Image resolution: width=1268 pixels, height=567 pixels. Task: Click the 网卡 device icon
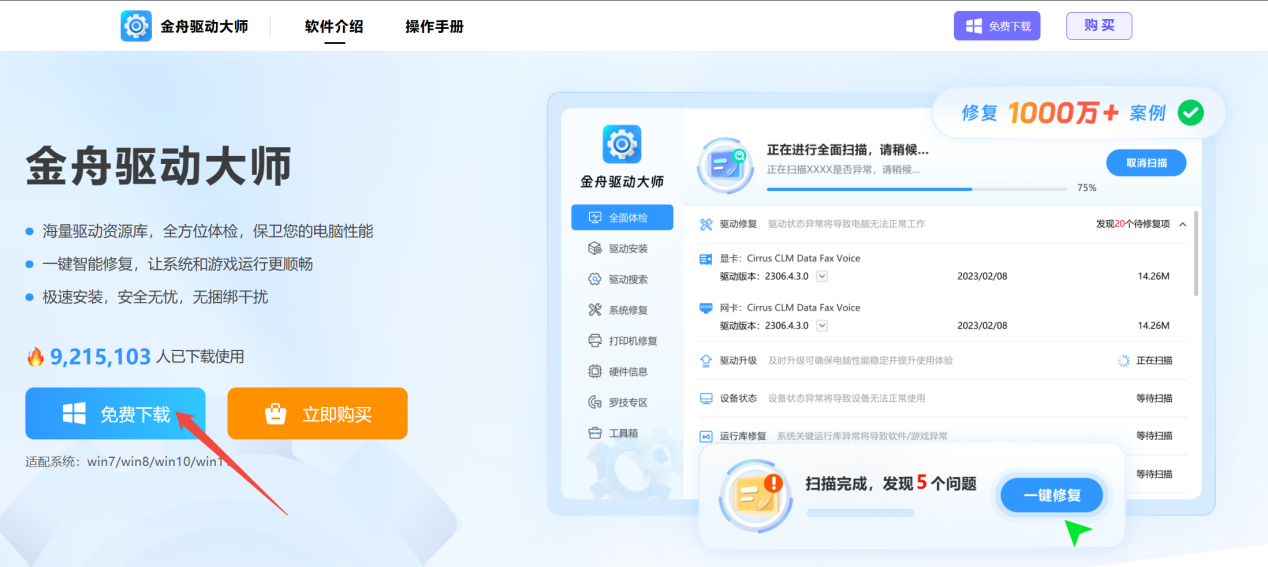(x=706, y=307)
